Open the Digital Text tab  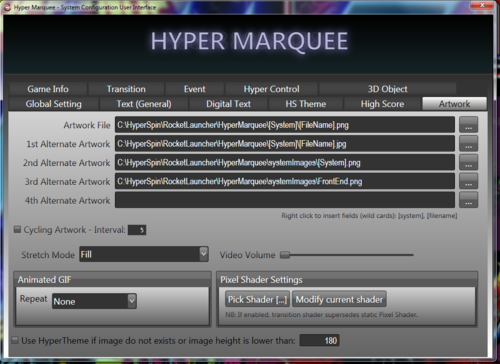pyautogui.click(x=228, y=104)
